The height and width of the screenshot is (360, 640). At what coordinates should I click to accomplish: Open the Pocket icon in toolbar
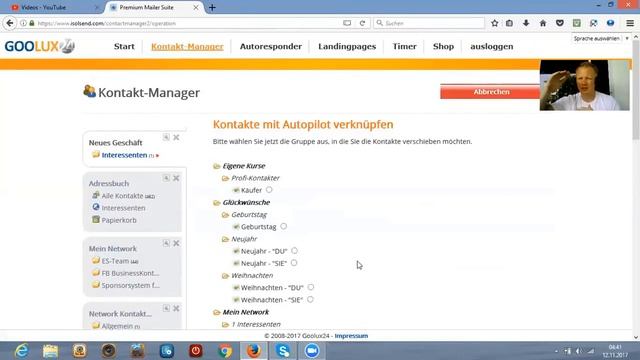(560, 23)
